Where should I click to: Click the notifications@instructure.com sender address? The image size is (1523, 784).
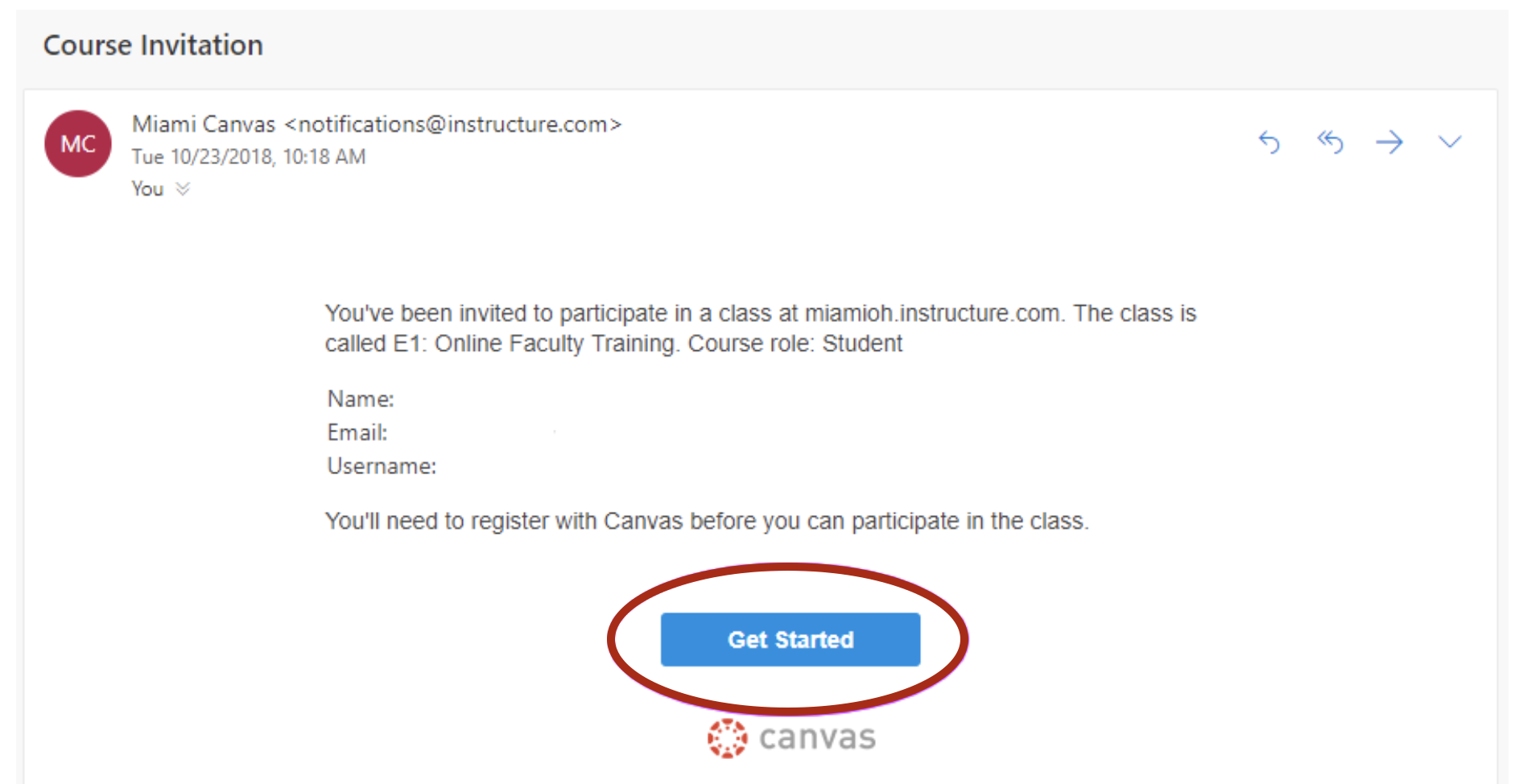click(x=453, y=124)
